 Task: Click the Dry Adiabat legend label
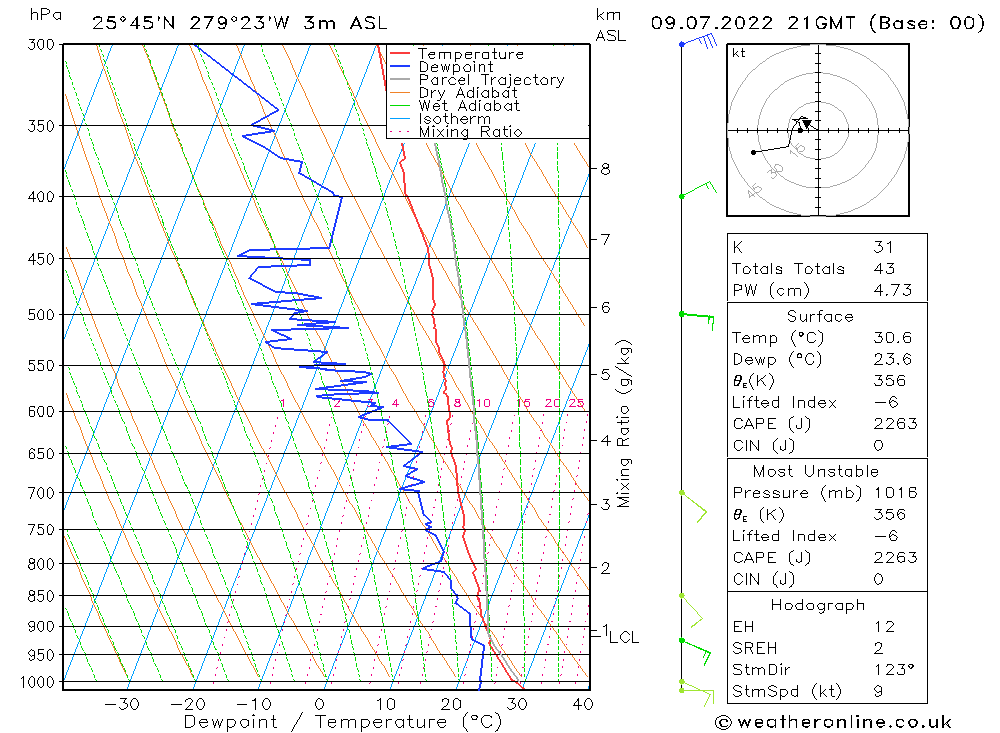coord(468,93)
